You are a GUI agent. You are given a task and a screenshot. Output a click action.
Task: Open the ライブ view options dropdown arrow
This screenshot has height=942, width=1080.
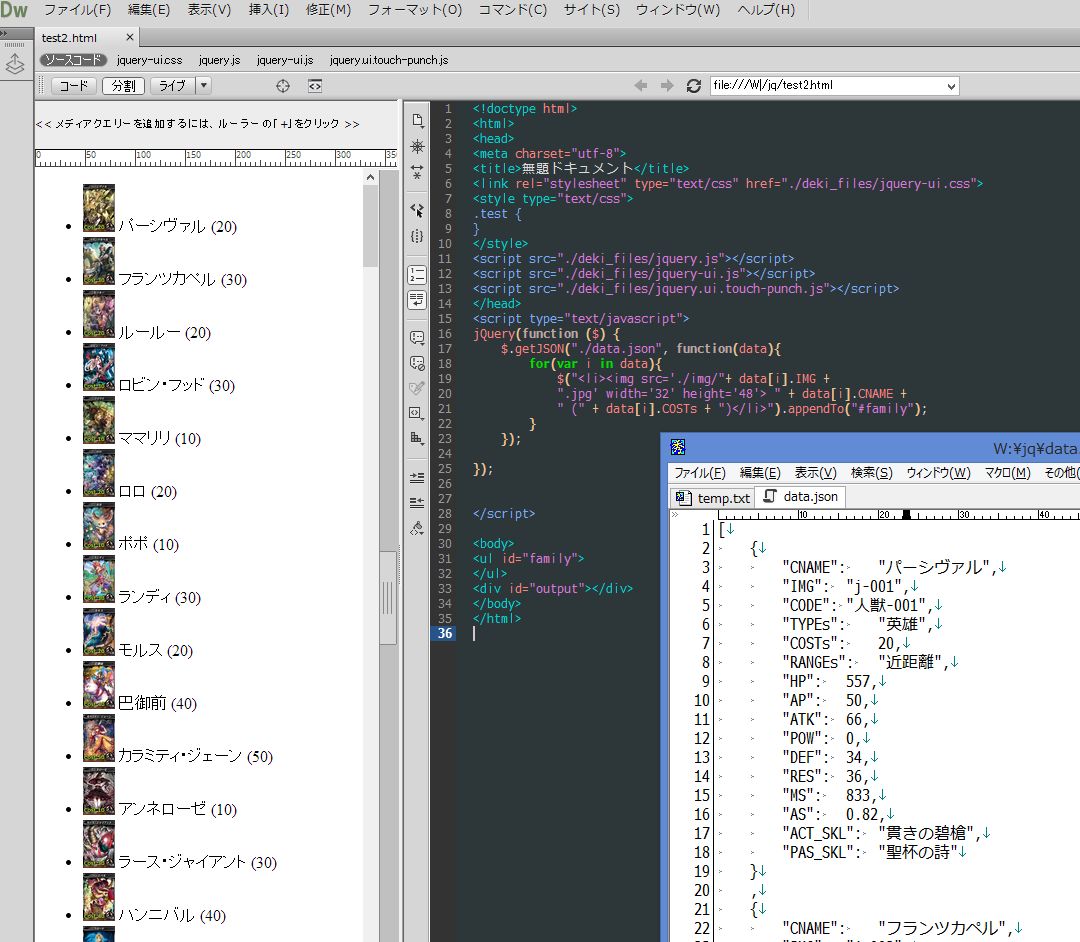pyautogui.click(x=203, y=86)
